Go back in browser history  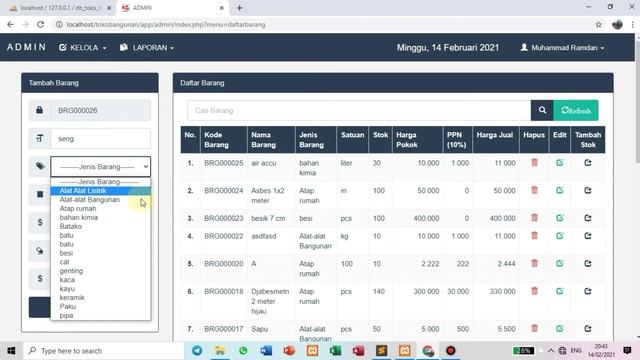tap(10, 24)
